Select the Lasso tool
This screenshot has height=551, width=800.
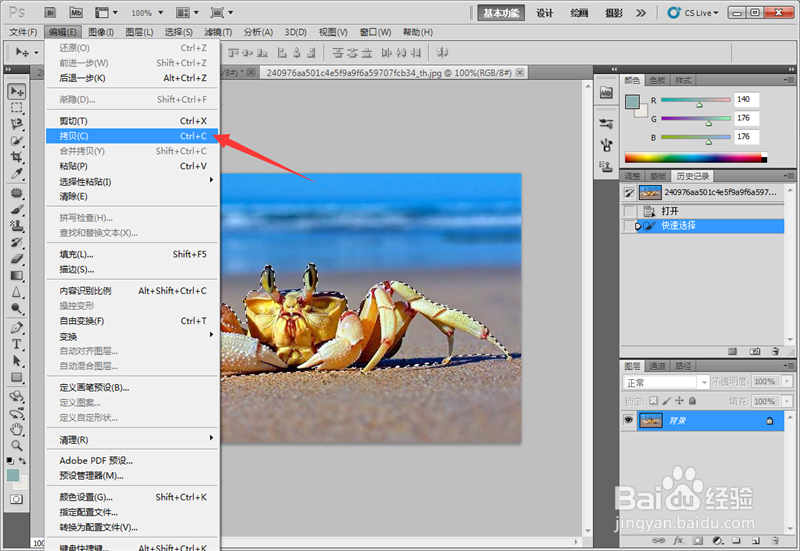tap(17, 124)
